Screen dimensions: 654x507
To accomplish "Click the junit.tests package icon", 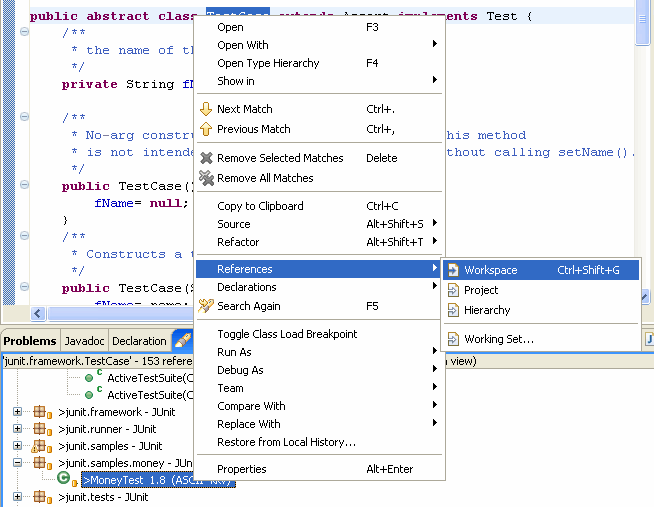I will pyautogui.click(x=42, y=497).
